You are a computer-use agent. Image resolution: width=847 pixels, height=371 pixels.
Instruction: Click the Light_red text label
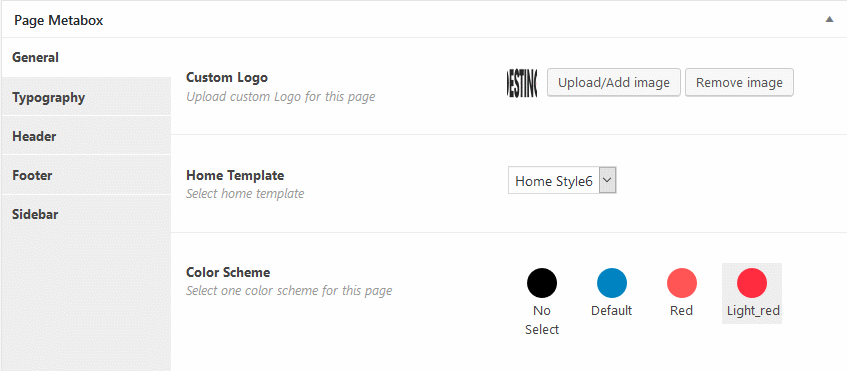[x=752, y=311]
